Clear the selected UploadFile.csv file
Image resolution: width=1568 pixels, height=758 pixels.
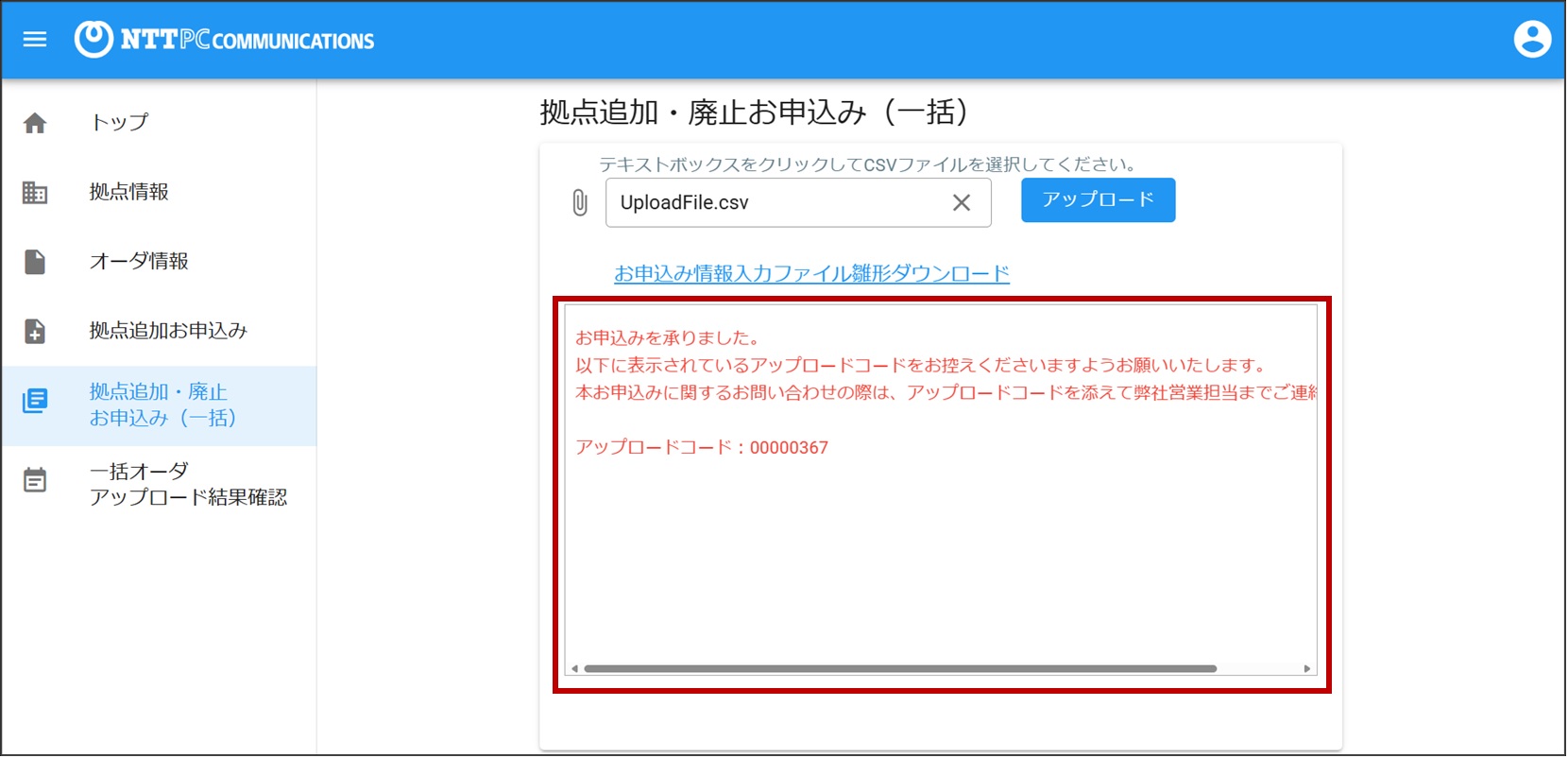pos(962,202)
